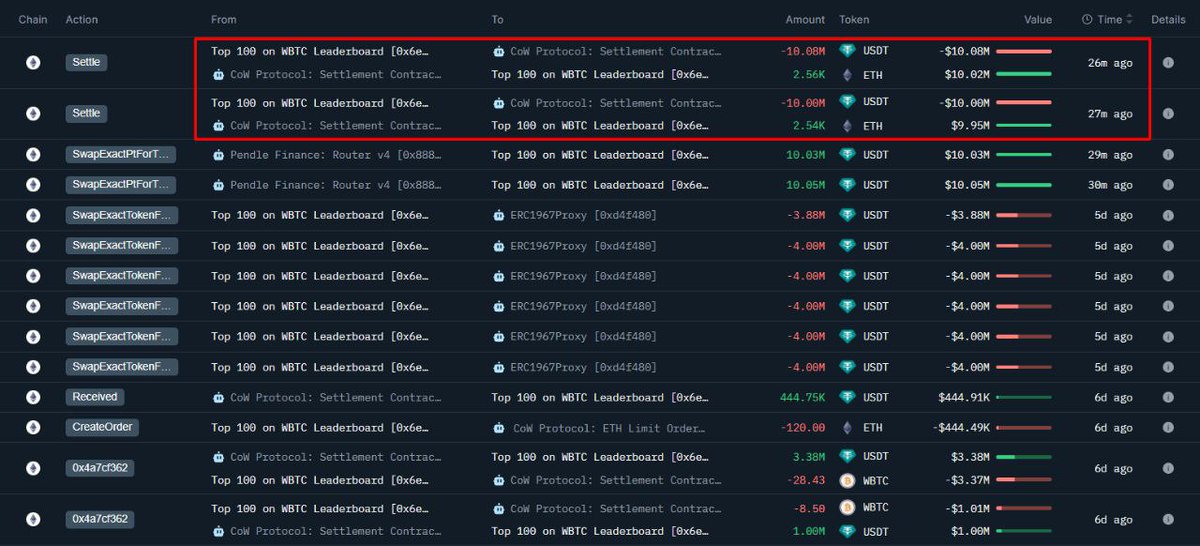Select SwapExactPtForT tag in 30m ago row

pos(122,185)
